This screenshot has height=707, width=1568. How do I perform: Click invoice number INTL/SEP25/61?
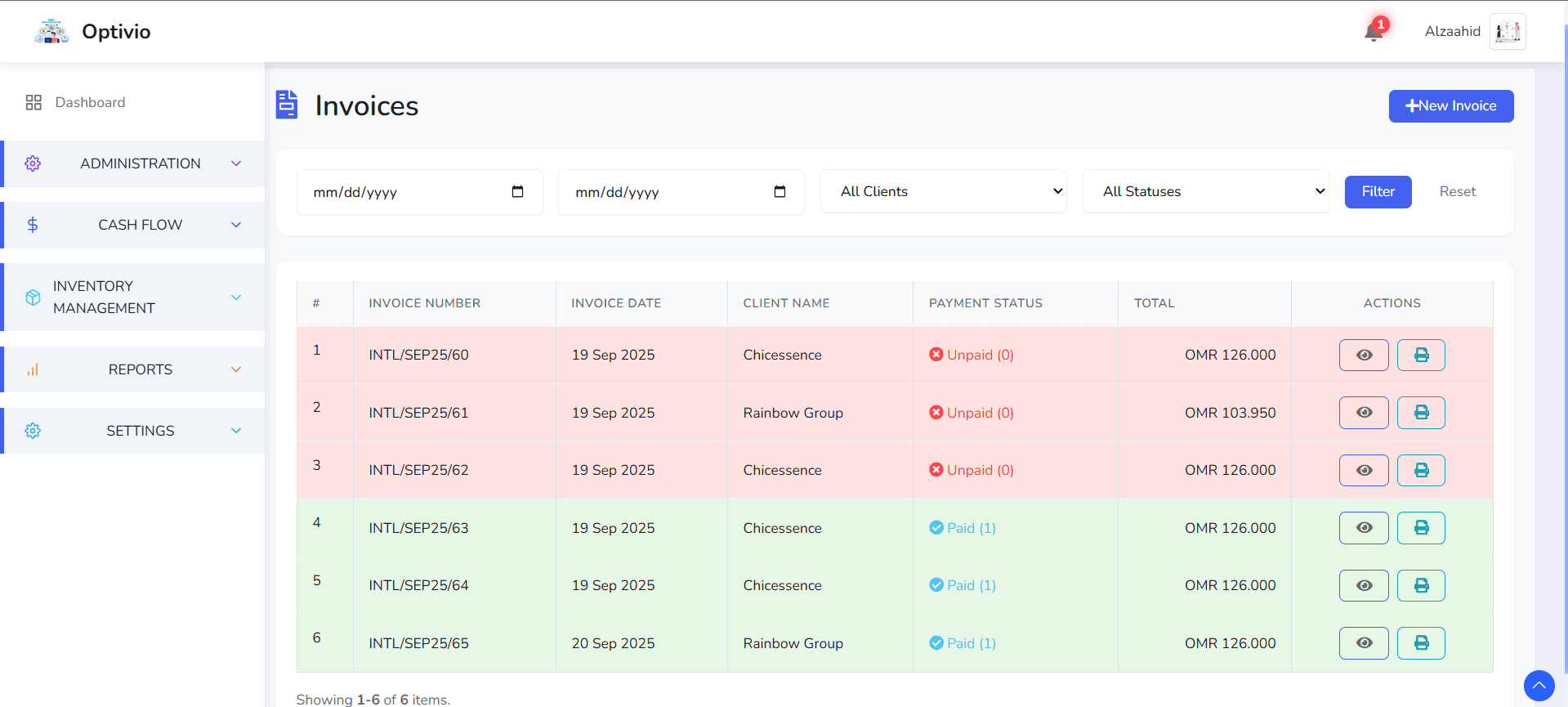(x=418, y=413)
